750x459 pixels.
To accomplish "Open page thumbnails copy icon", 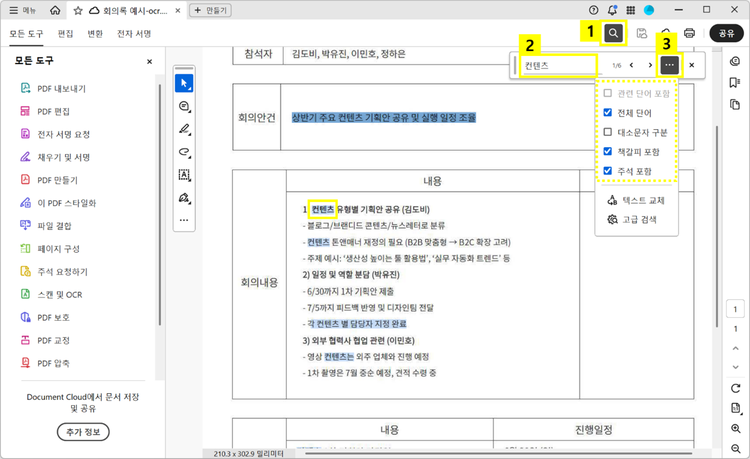I will coord(735,104).
